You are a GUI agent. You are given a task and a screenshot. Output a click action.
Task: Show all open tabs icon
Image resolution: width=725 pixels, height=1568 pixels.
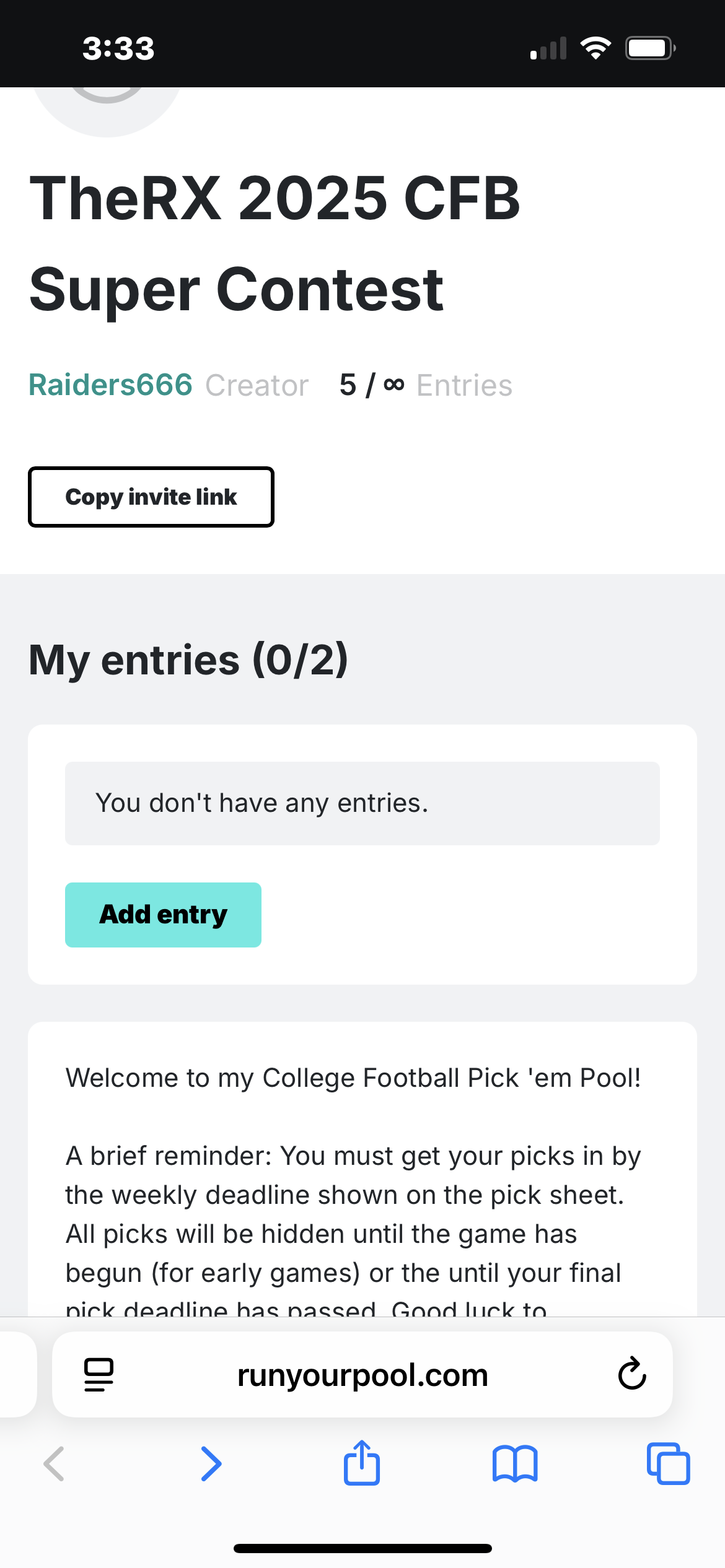pos(668,1464)
